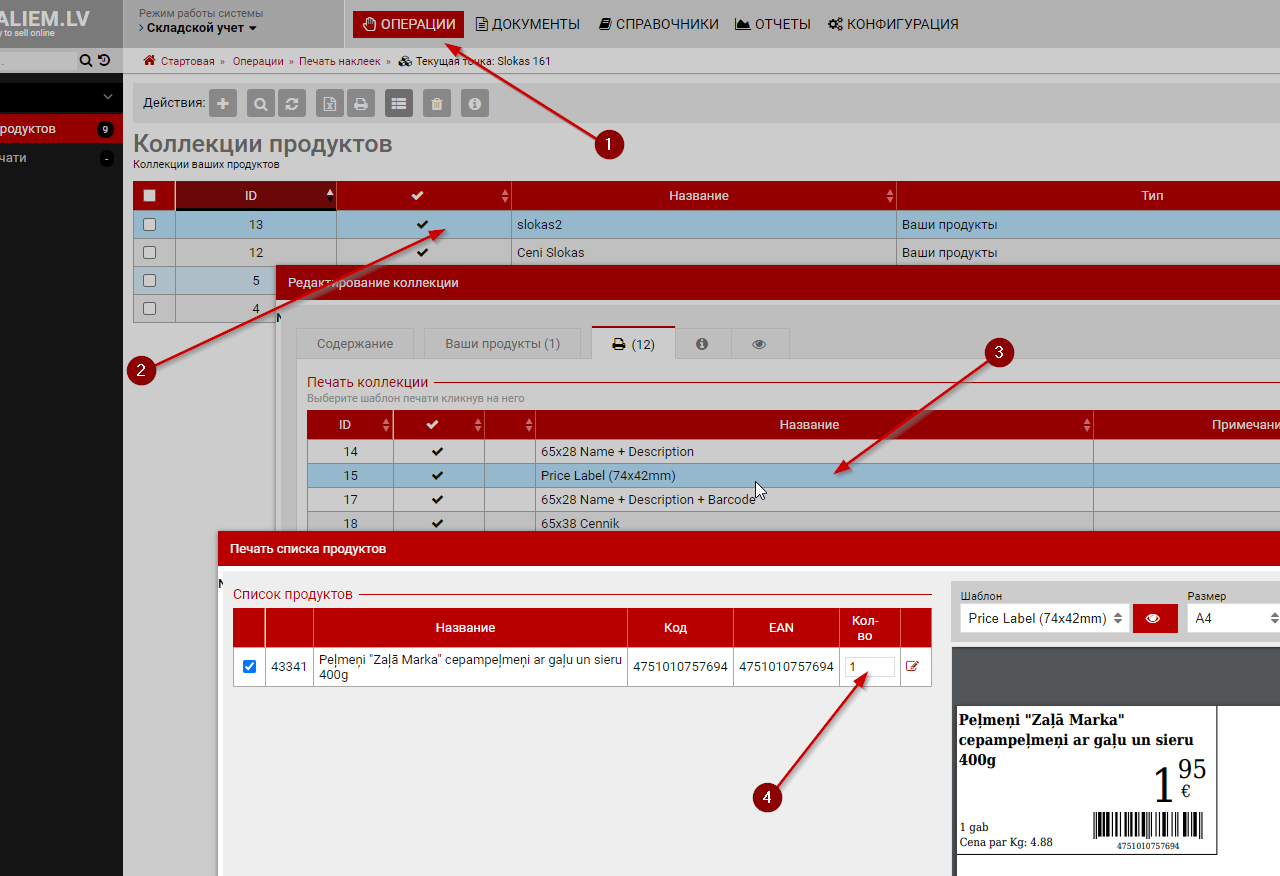The width and height of the screenshot is (1280, 876).
Task: Select the 65x28 Name + Description template
Action: coord(617,452)
